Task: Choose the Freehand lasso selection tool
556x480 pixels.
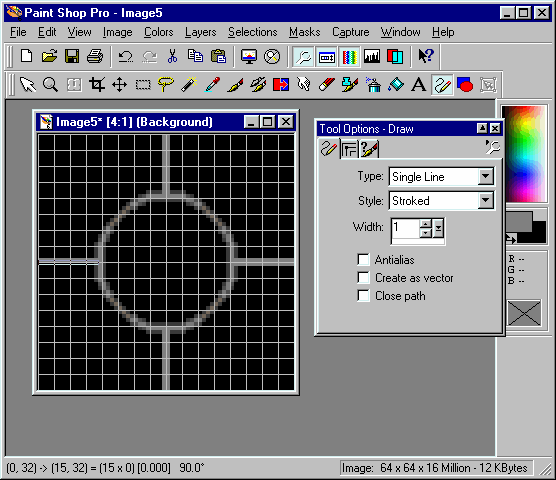Action: pos(166,85)
